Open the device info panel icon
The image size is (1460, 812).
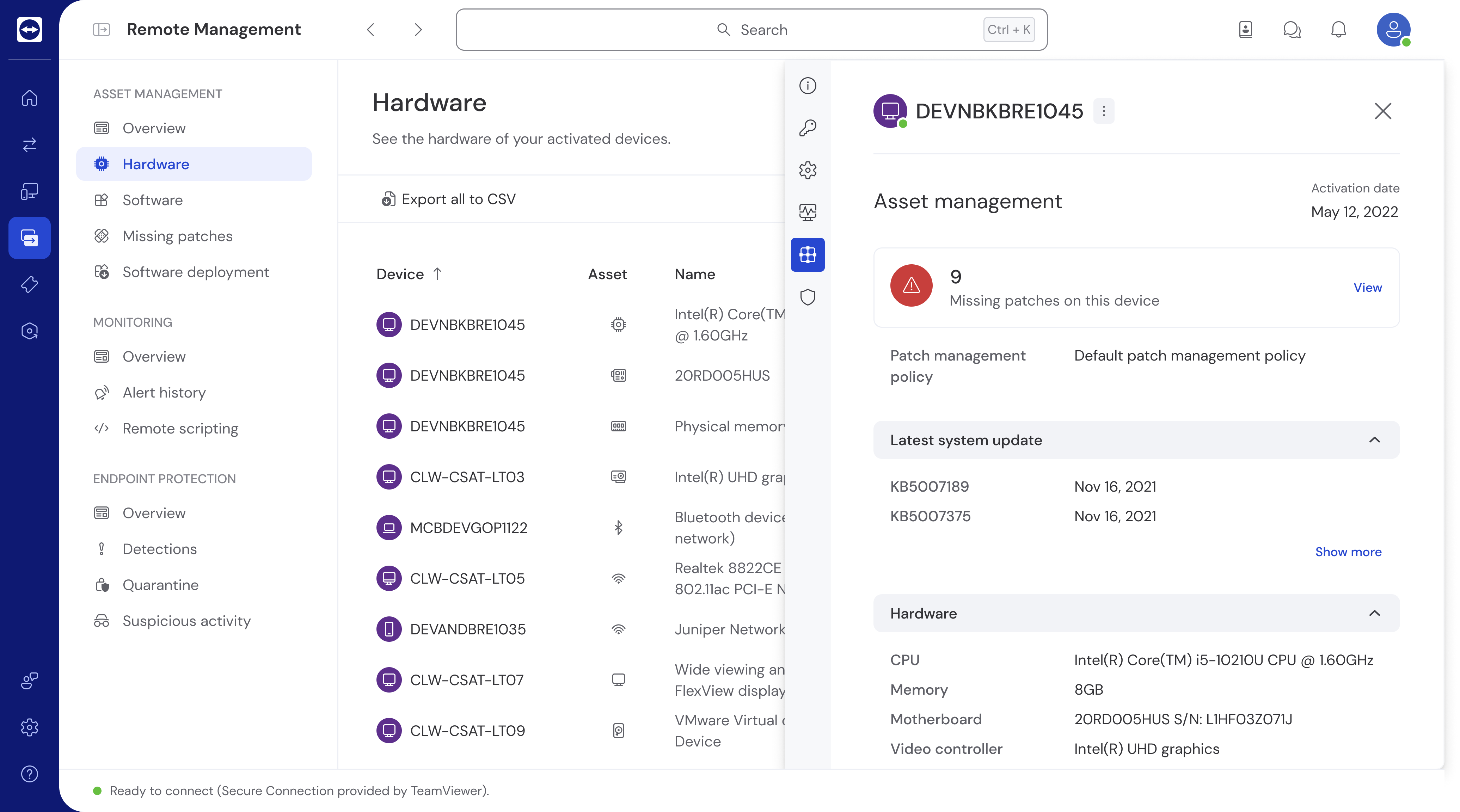tap(807, 86)
